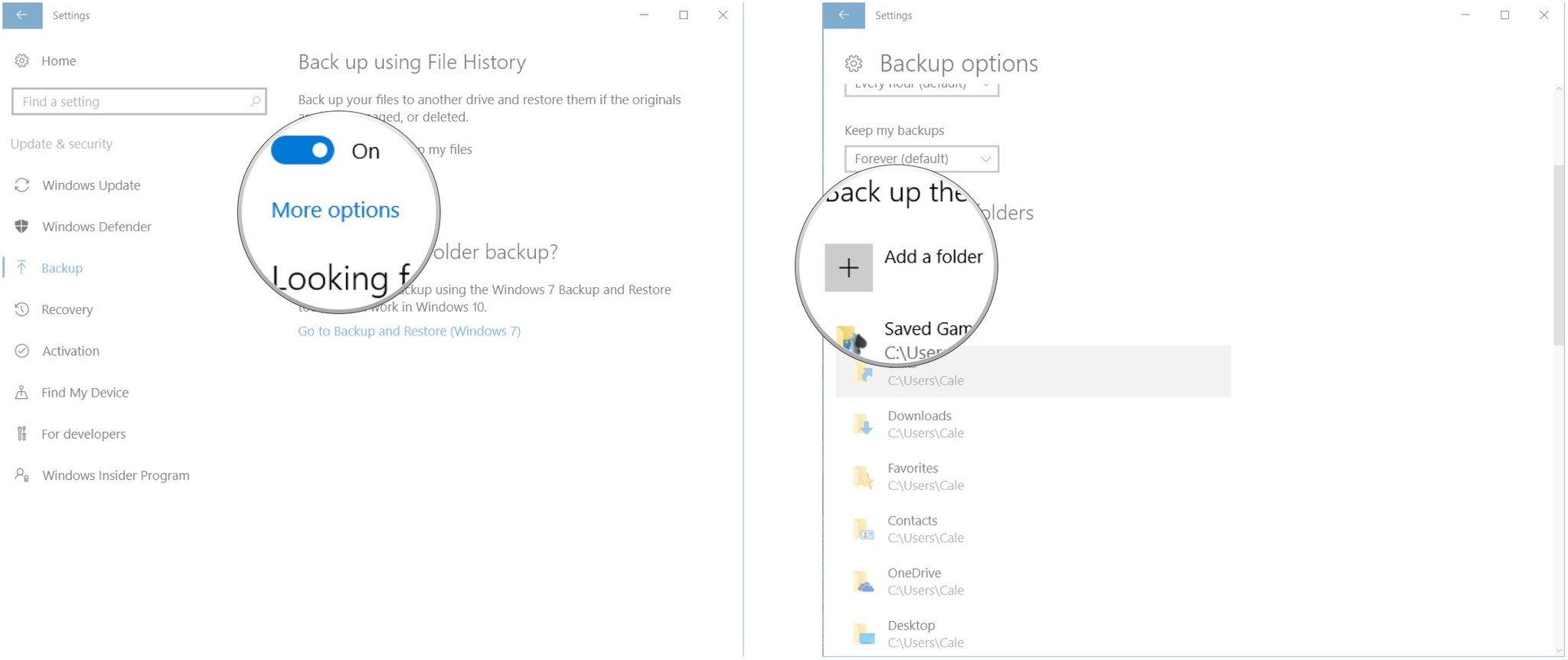Open the Keep my backups dropdown
Screen dimensions: 1568x660
click(x=921, y=158)
